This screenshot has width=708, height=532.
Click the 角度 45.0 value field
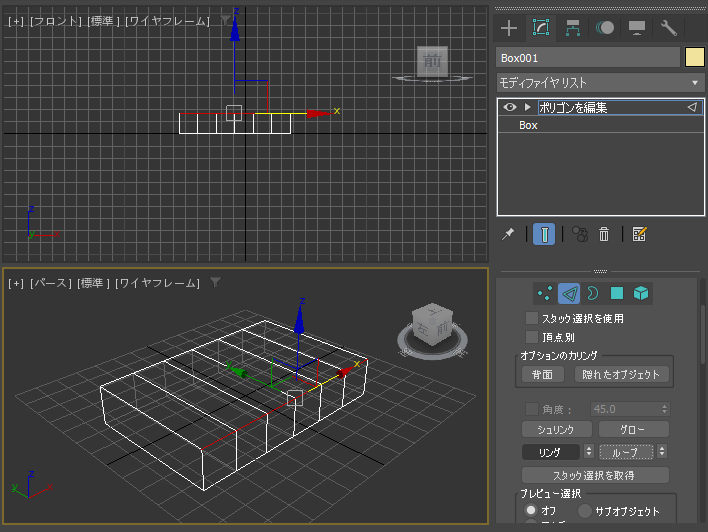tap(625, 409)
